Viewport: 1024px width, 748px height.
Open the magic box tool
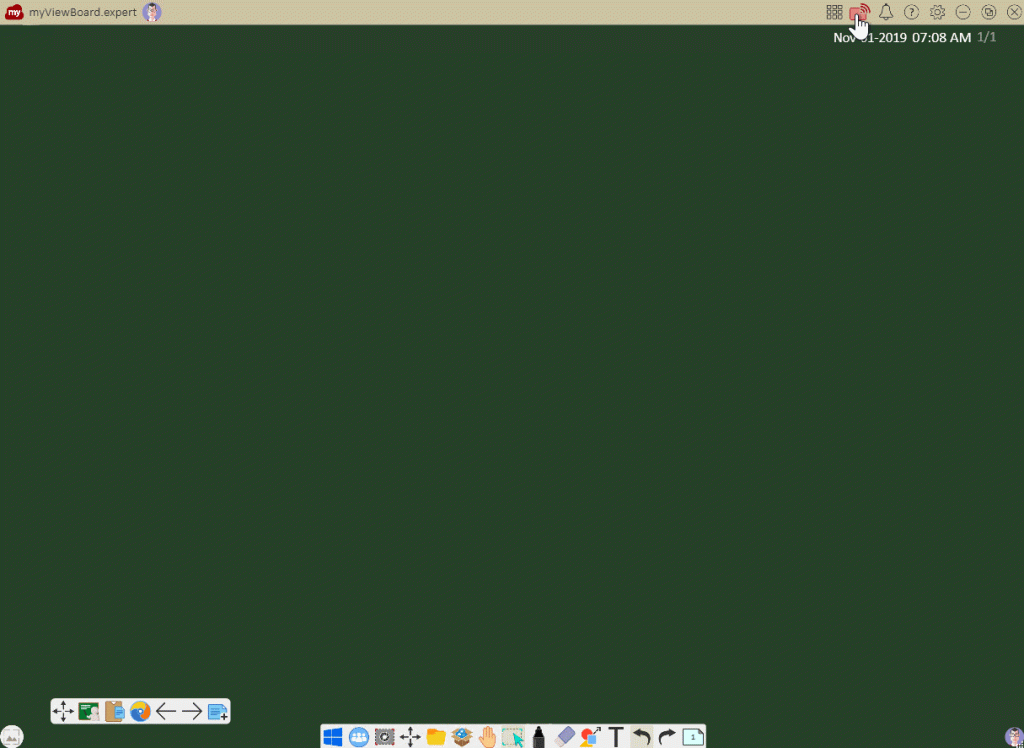[x=462, y=737]
